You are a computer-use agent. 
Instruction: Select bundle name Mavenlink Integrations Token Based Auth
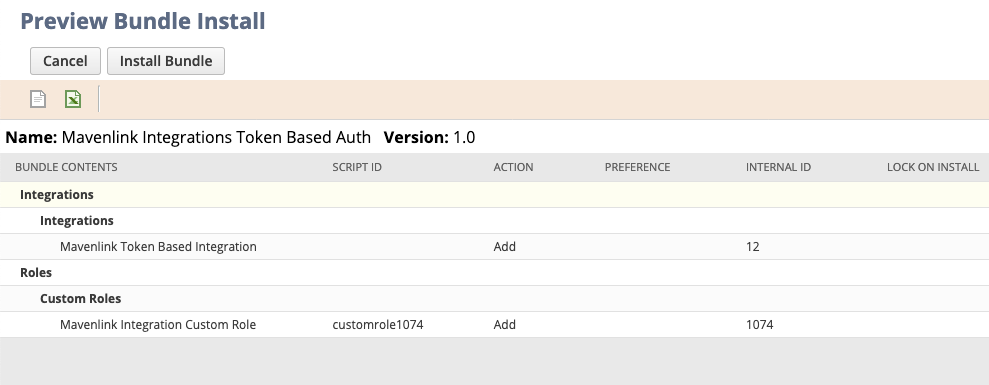pyautogui.click(x=217, y=137)
